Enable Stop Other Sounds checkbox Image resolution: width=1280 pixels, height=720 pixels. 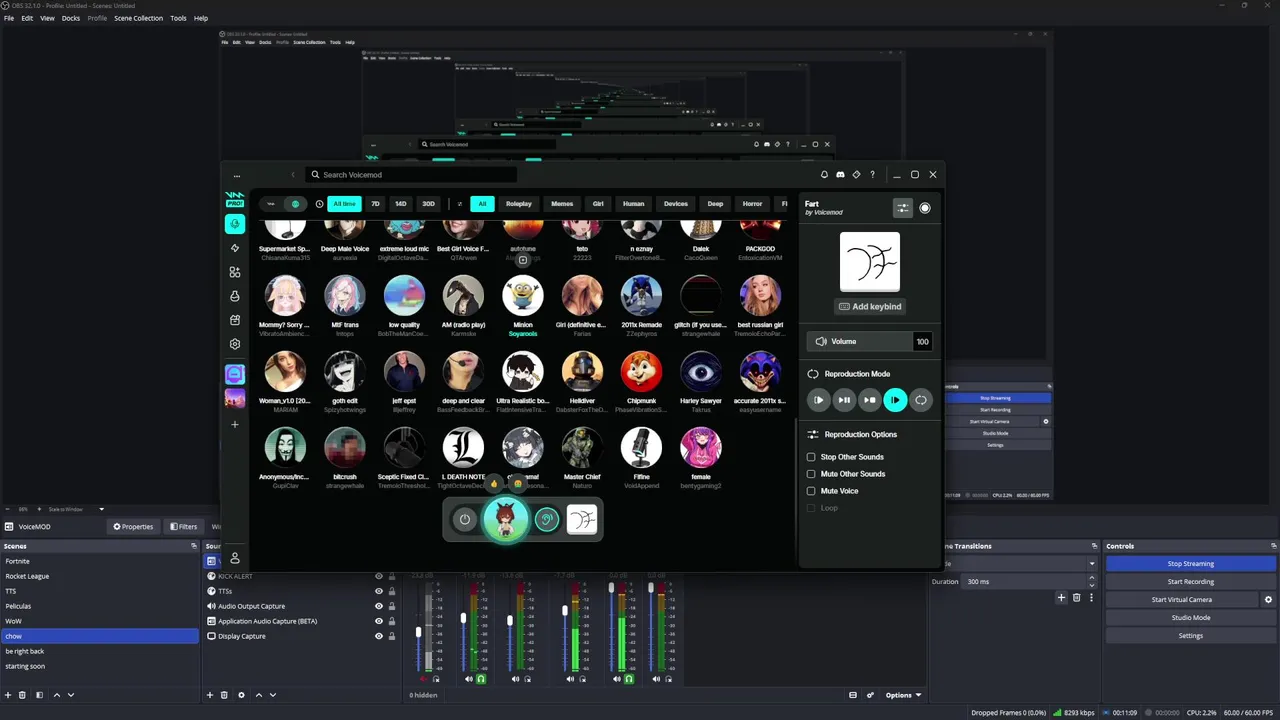tap(811, 457)
